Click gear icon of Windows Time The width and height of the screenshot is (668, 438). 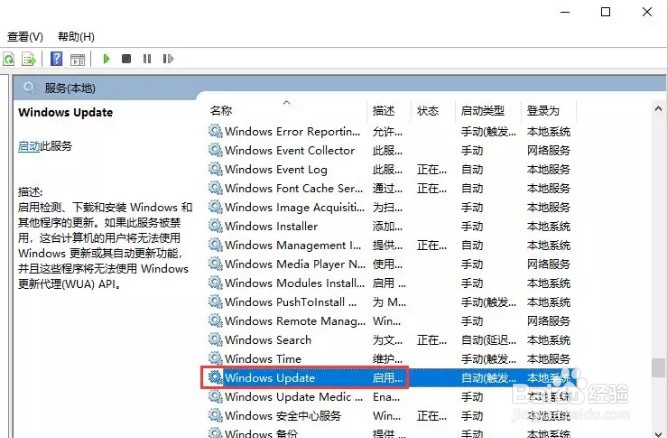coord(215,359)
